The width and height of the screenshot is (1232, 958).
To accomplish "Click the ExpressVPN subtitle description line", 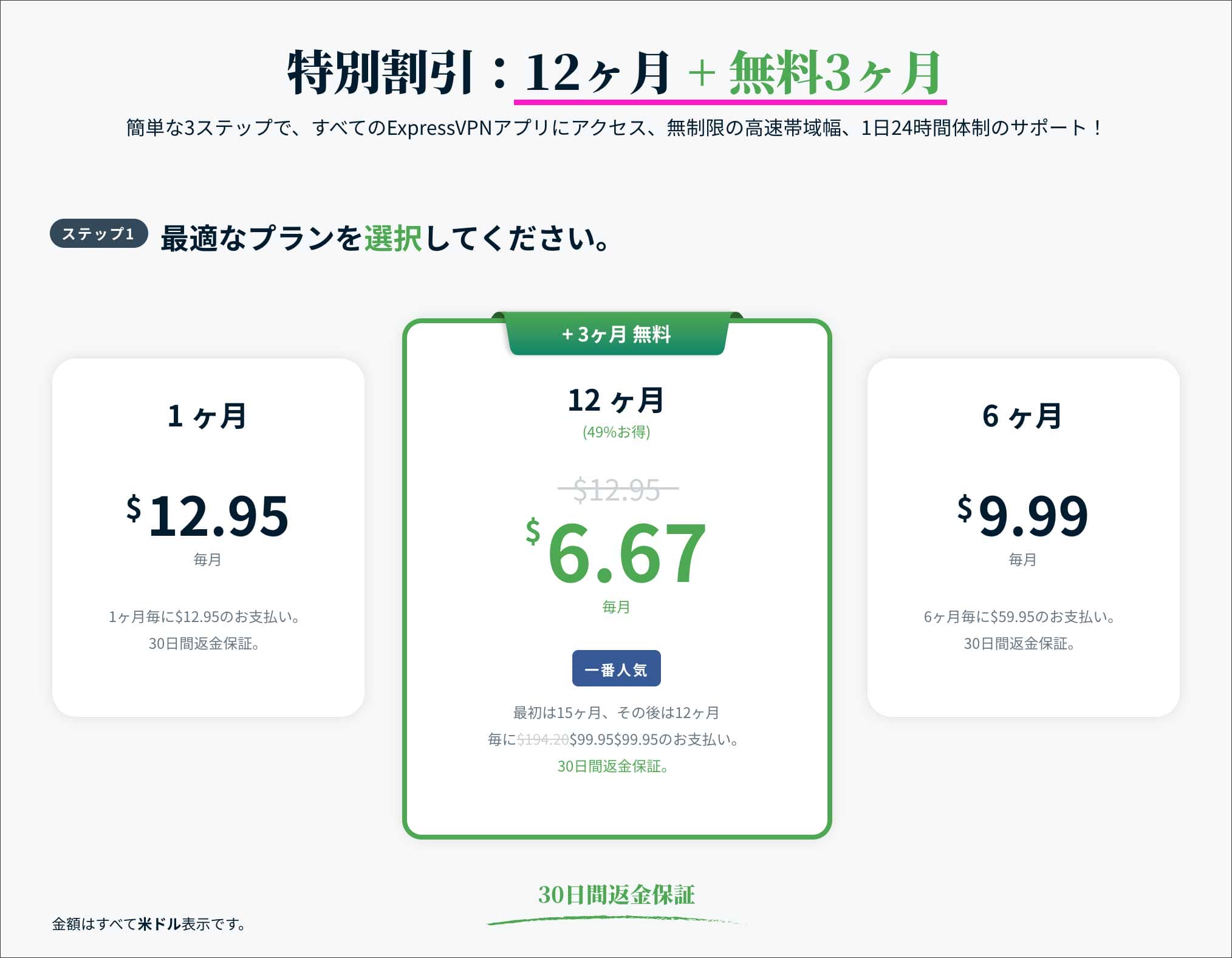I will [615, 128].
